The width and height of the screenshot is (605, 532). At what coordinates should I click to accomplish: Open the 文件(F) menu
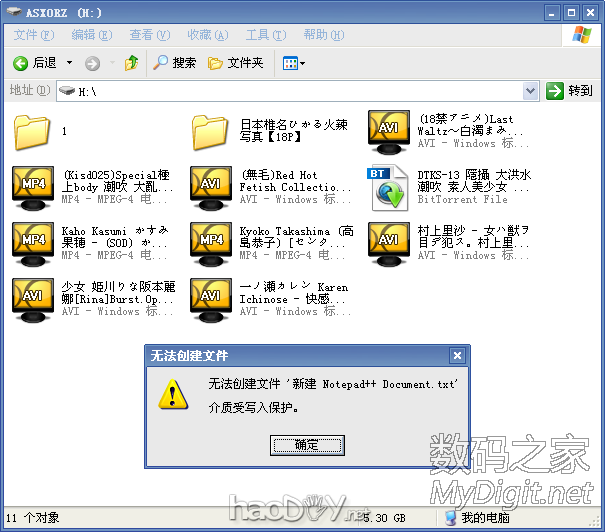33,35
